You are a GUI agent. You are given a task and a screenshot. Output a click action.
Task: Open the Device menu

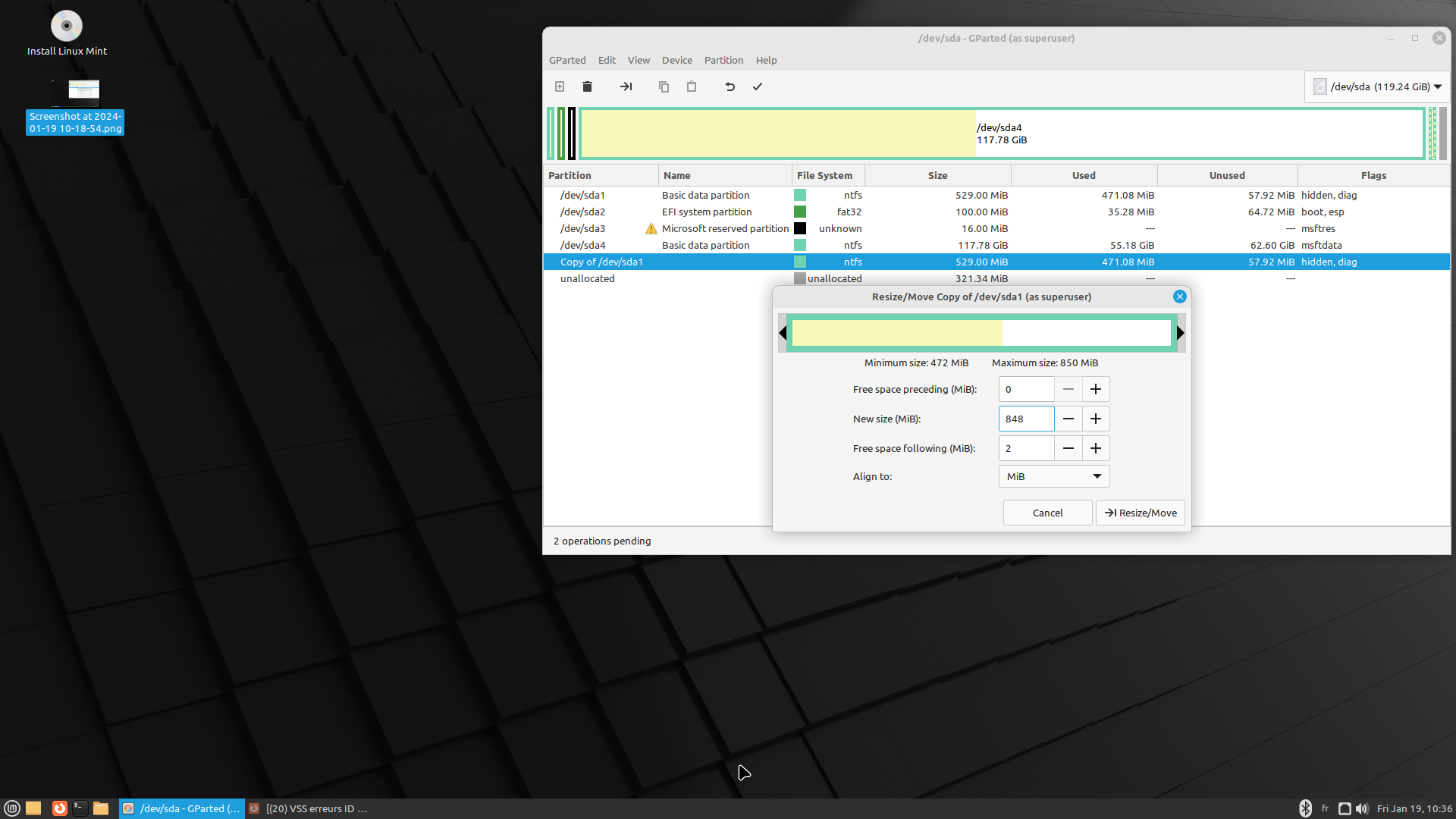coord(676,60)
